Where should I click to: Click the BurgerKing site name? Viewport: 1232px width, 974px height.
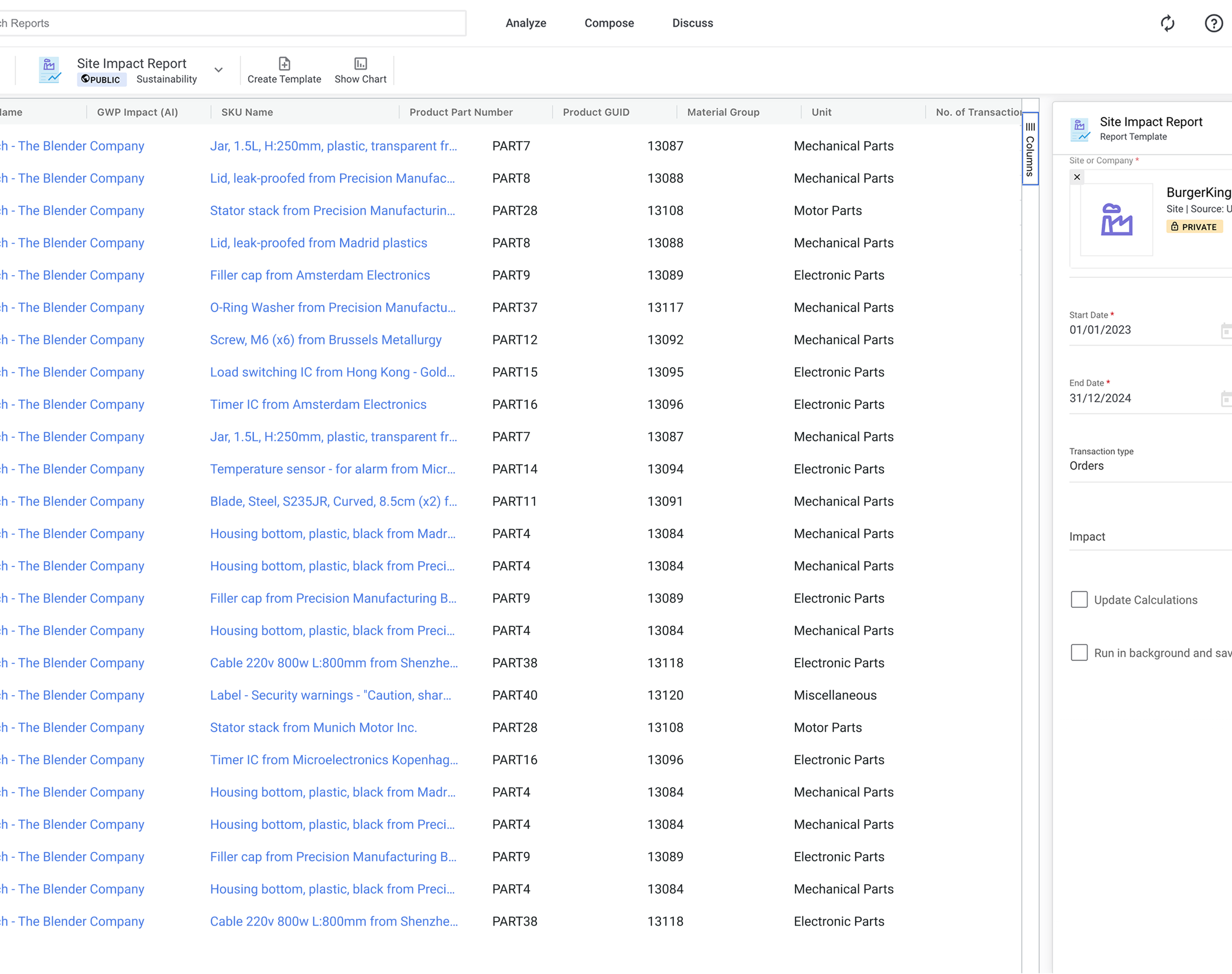[x=1199, y=193]
